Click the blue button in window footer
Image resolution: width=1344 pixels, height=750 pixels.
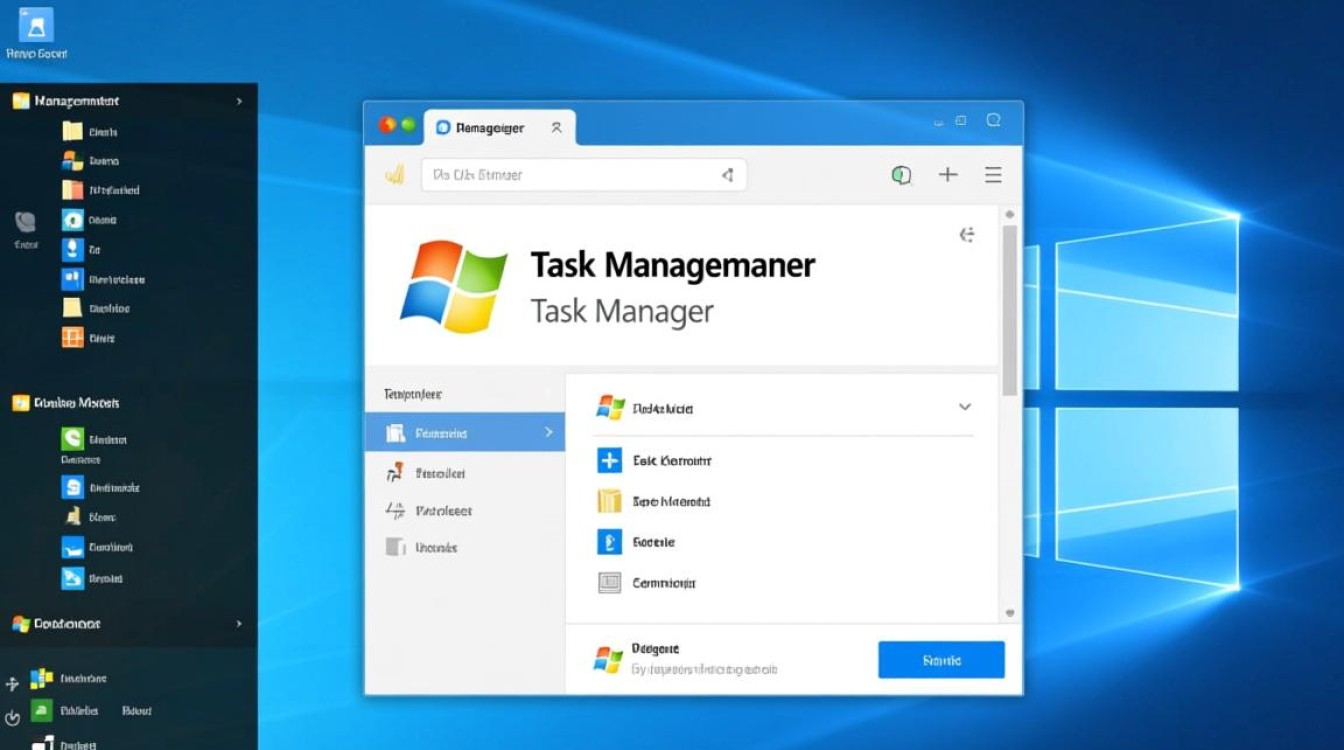tap(941, 660)
